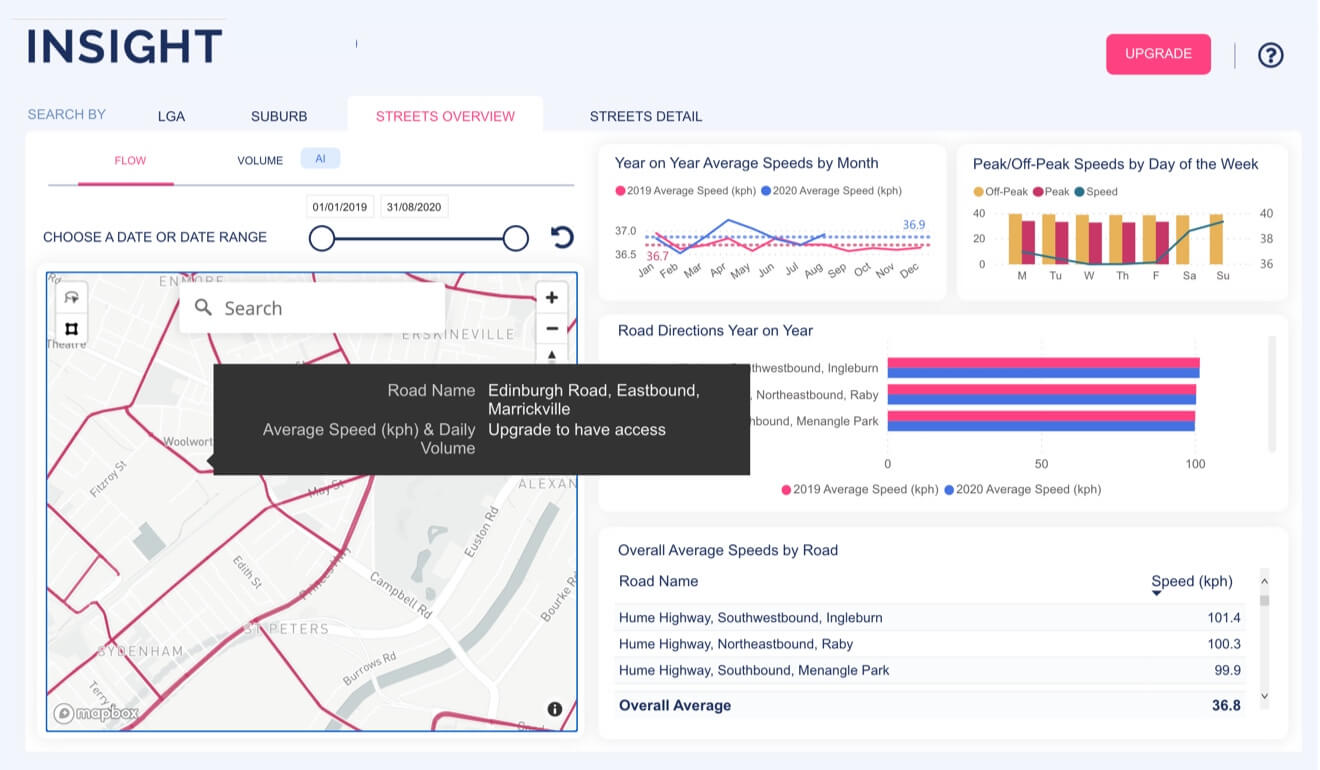
Task: Open the Suburb search tab
Action: click(279, 116)
